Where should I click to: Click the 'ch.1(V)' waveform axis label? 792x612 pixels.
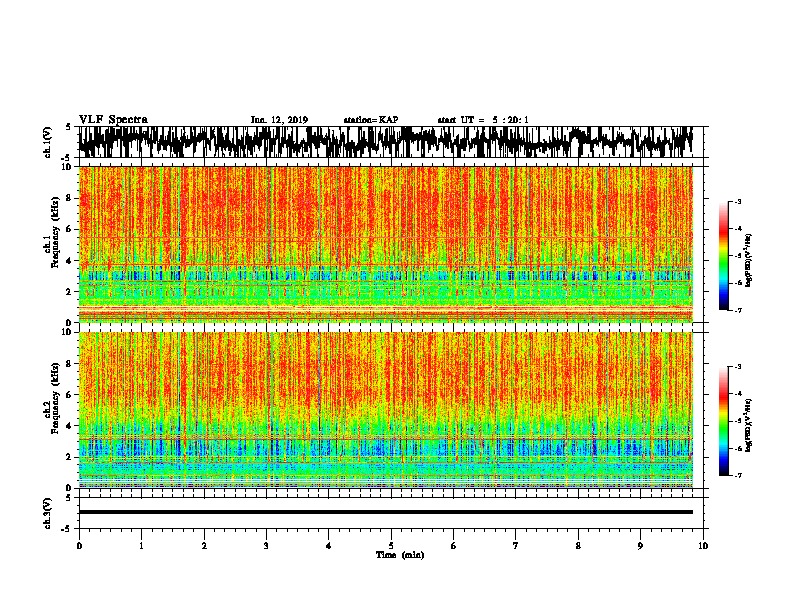coord(48,142)
